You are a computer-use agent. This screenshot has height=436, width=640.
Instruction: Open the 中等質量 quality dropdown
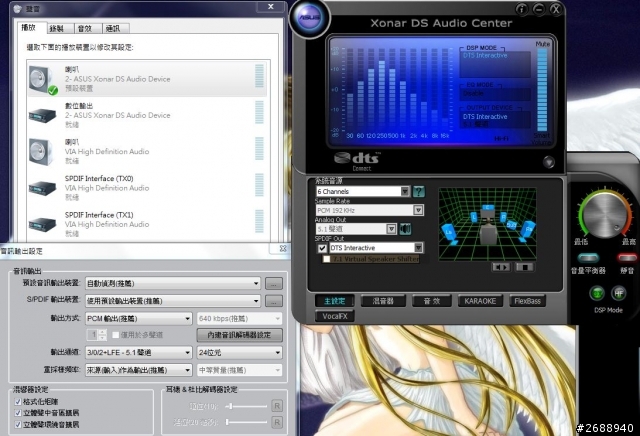(x=240, y=370)
